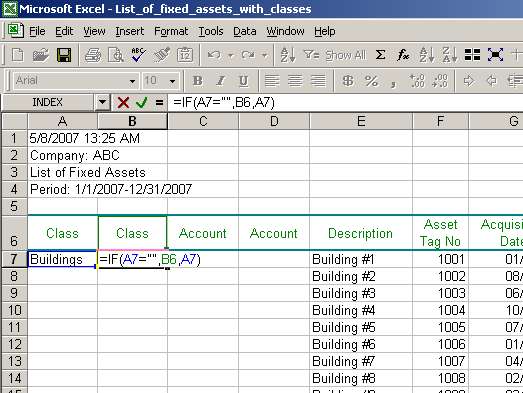The image size is (523, 393).
Task: Click cell Building #4
Action: tap(361, 310)
